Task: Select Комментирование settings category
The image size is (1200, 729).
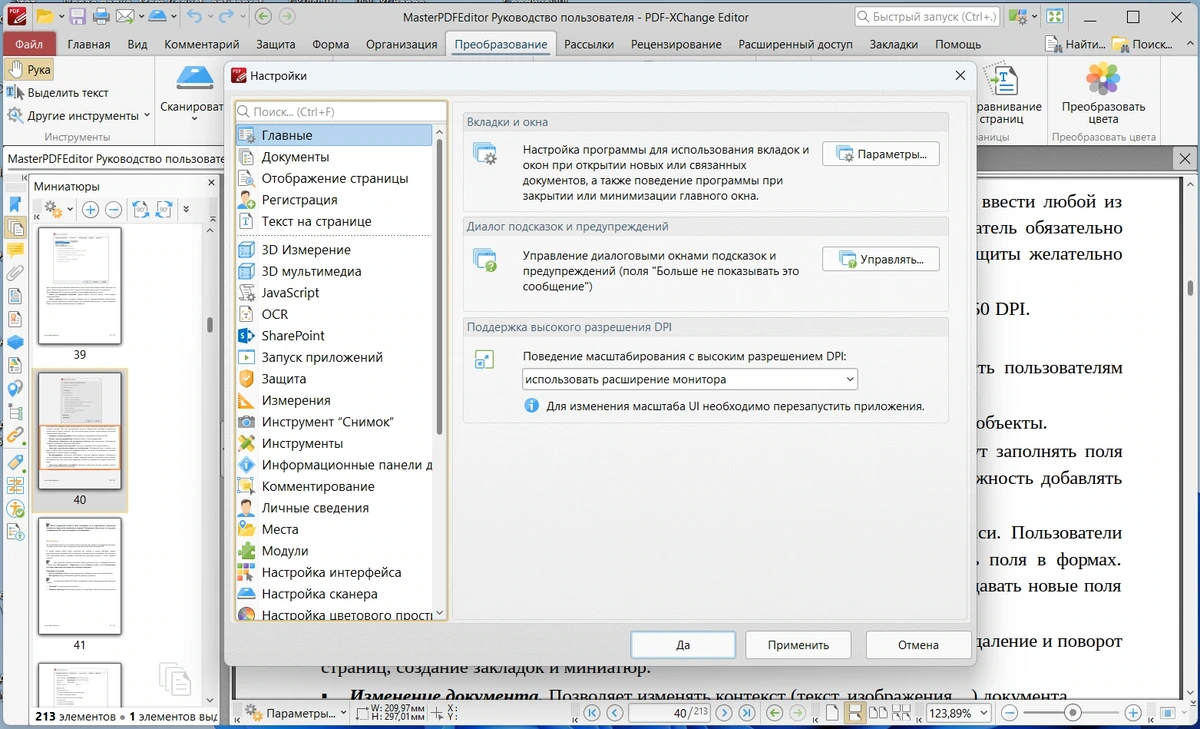Action: [334, 486]
